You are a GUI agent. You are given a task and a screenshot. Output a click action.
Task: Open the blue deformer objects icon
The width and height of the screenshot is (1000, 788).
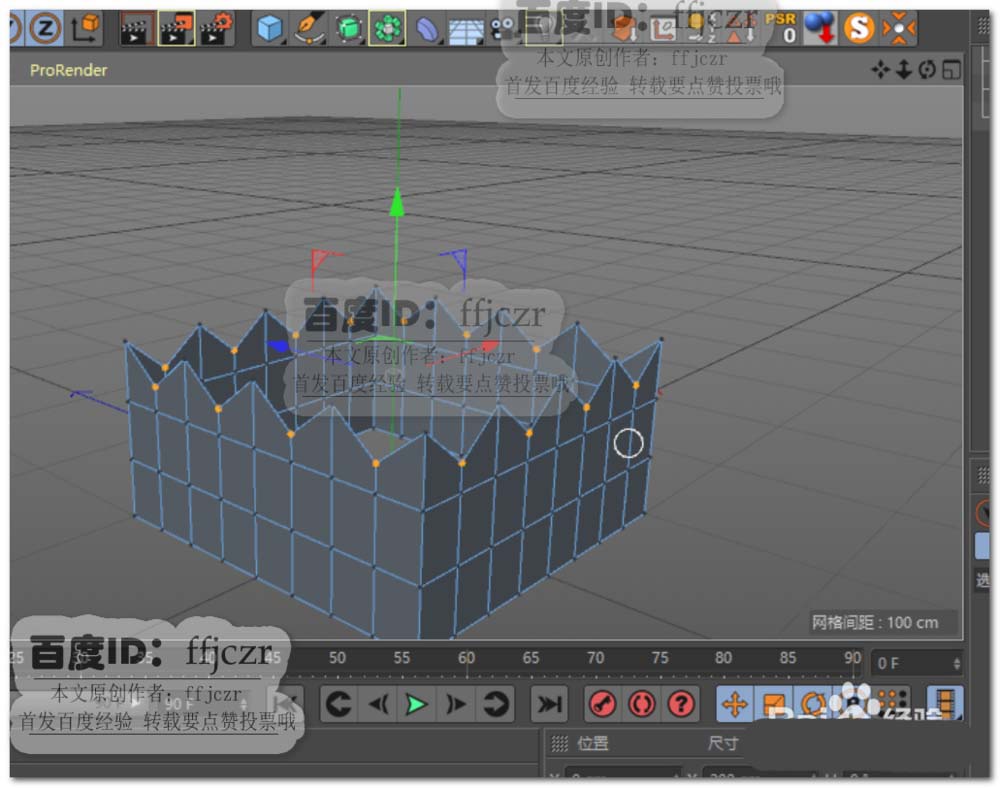(x=426, y=28)
